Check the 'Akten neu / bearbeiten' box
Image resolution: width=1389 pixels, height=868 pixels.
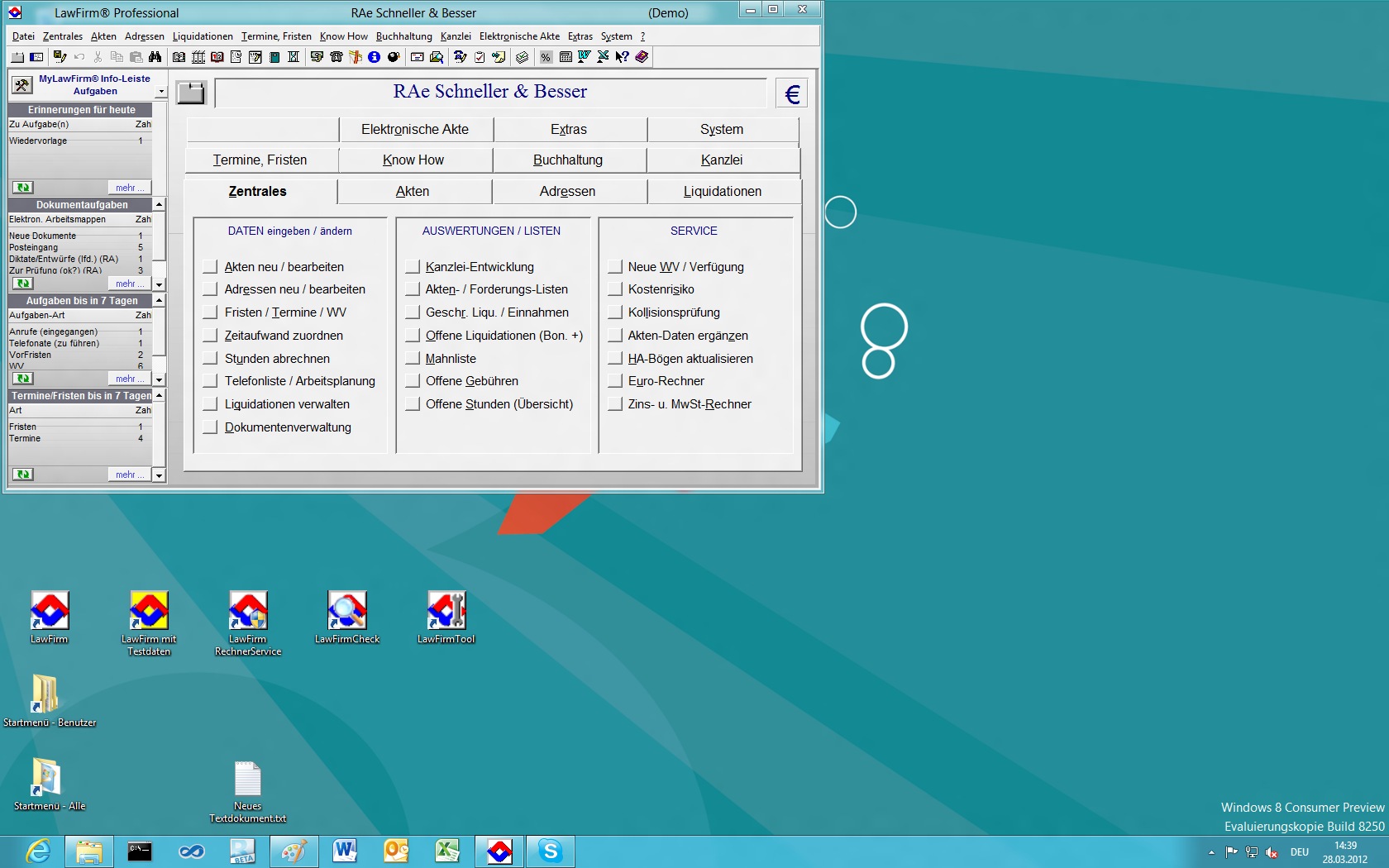point(210,267)
